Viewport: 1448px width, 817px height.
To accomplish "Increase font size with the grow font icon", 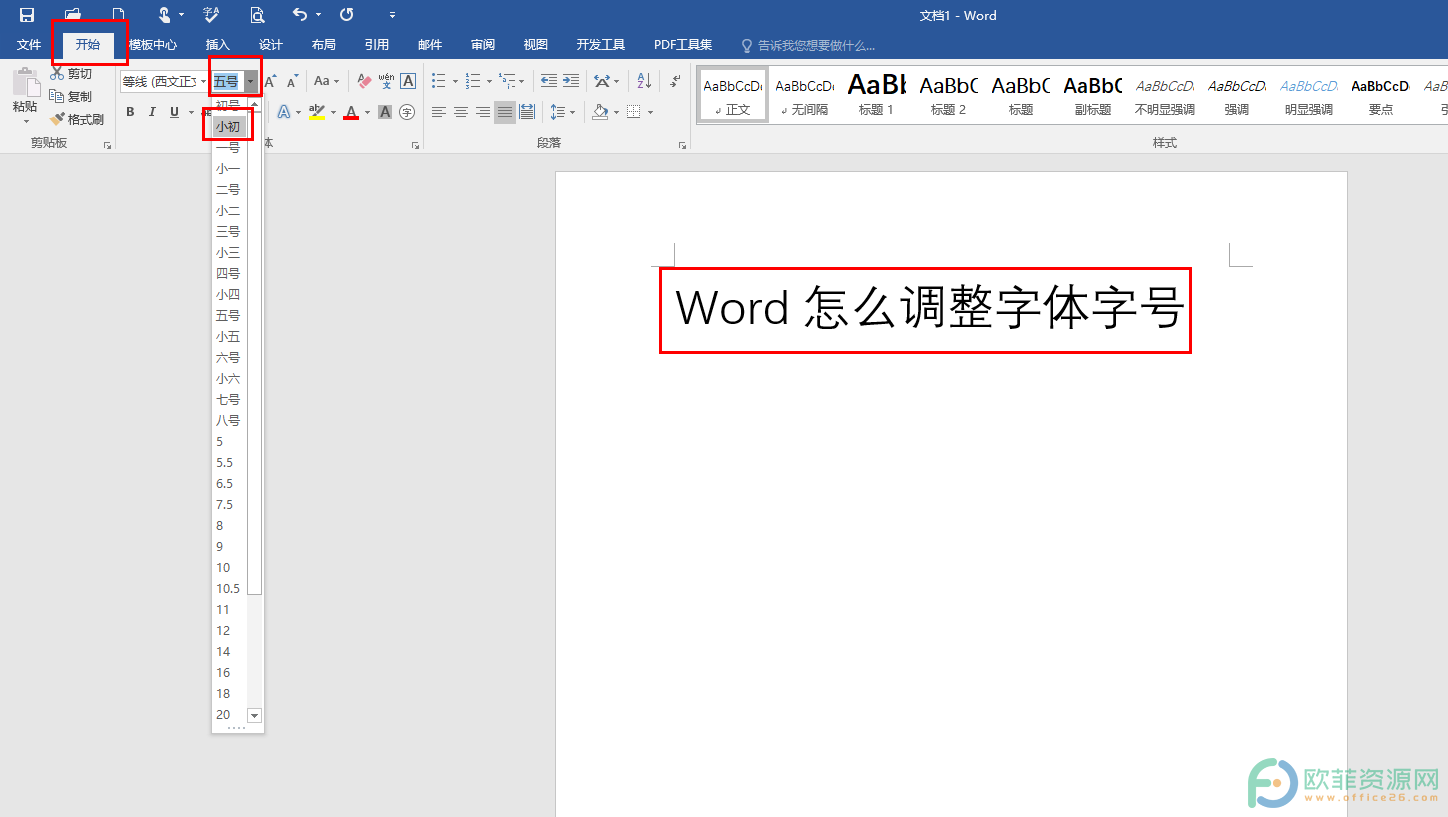I will (270, 81).
